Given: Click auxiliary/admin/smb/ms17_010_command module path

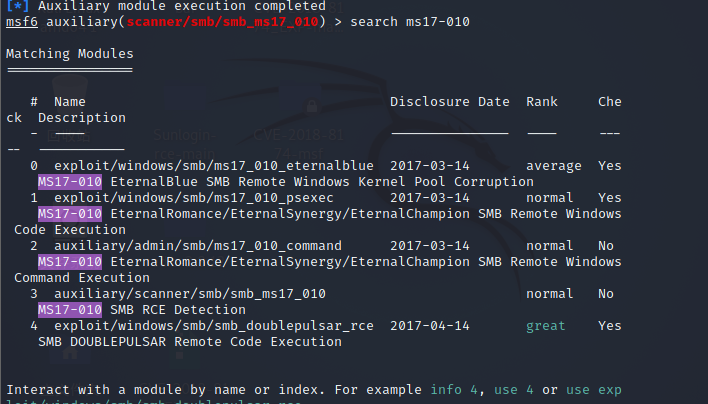Looking at the screenshot, I should [198, 246].
